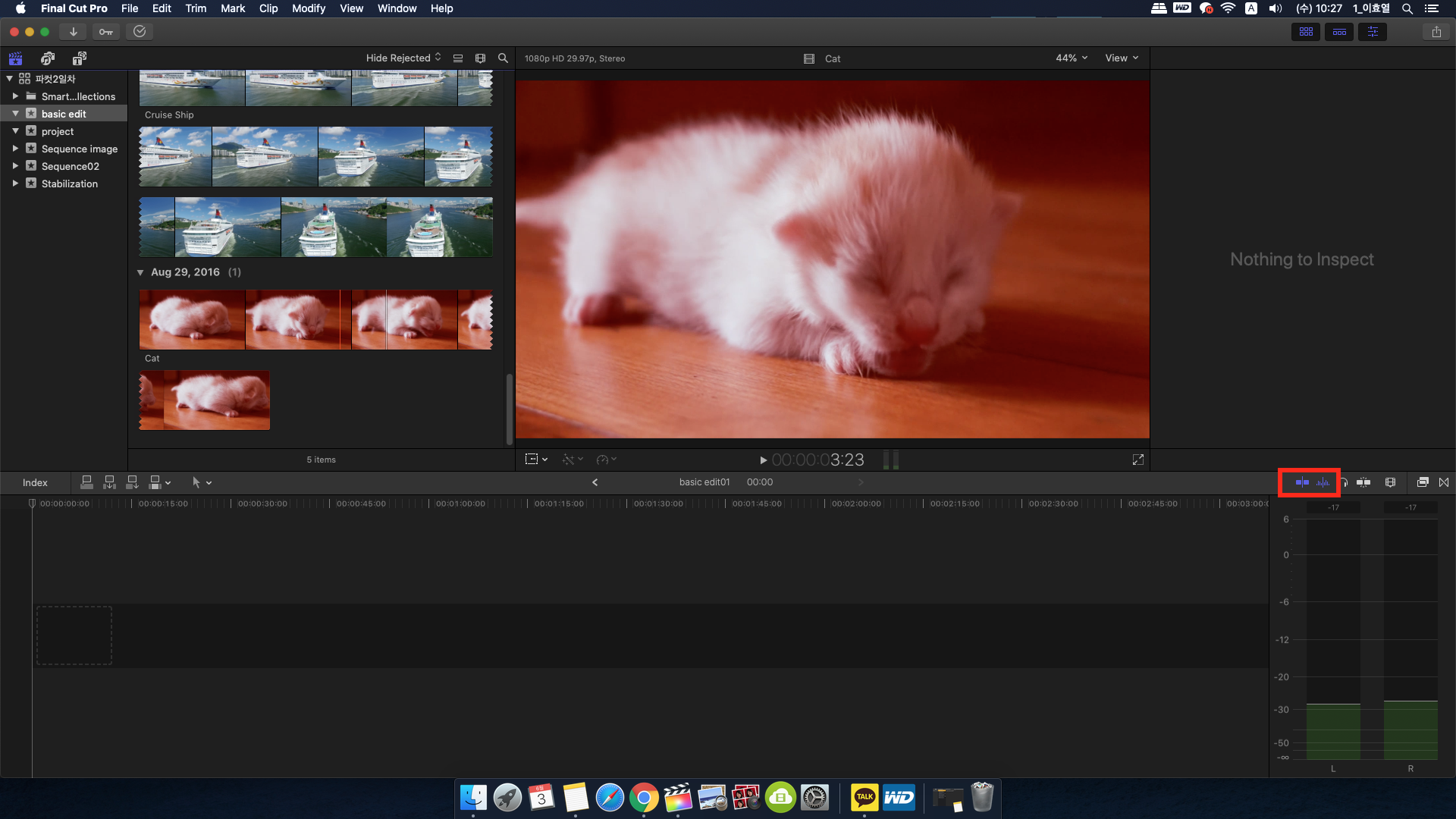Open the viewer View options dropdown
The image size is (1456, 819).
(x=1122, y=58)
